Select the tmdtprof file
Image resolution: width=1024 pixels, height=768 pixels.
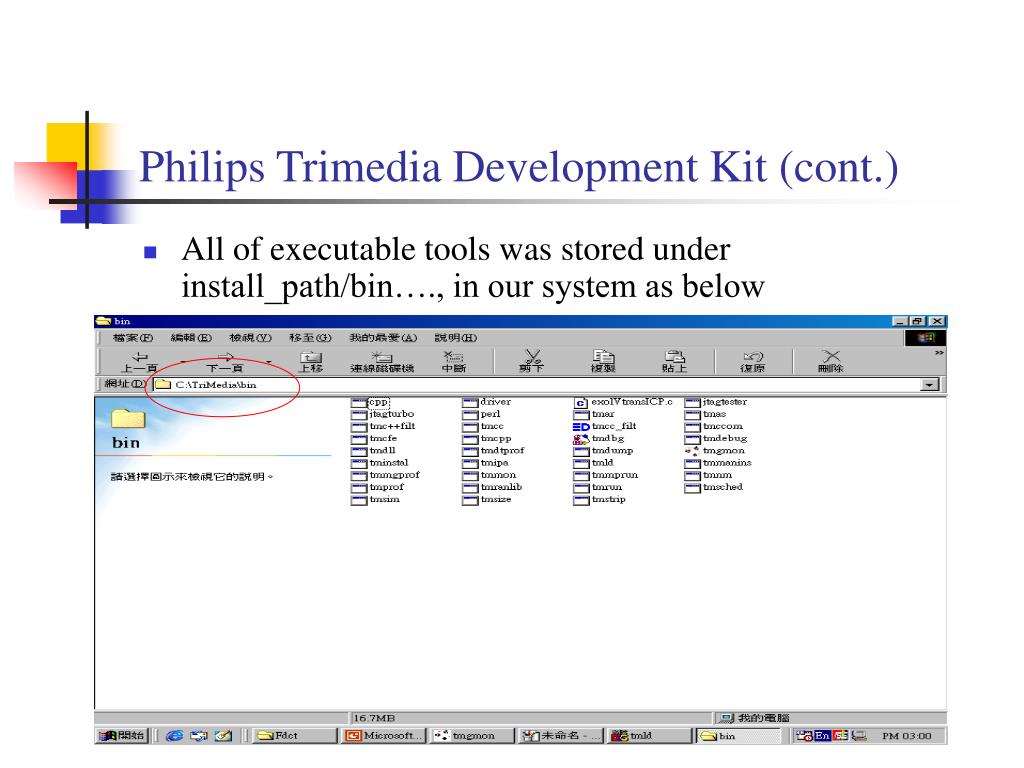click(494, 451)
